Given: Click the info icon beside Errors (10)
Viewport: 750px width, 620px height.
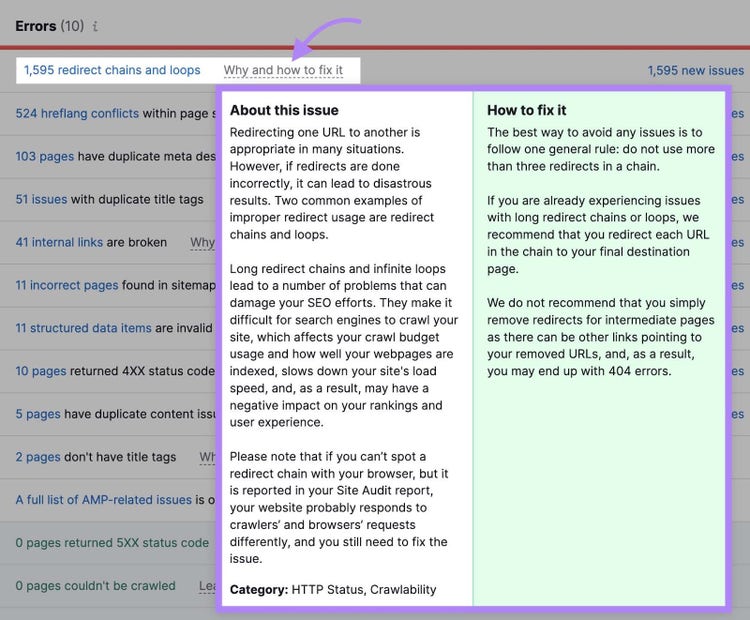Looking at the screenshot, I should pyautogui.click(x=95, y=26).
